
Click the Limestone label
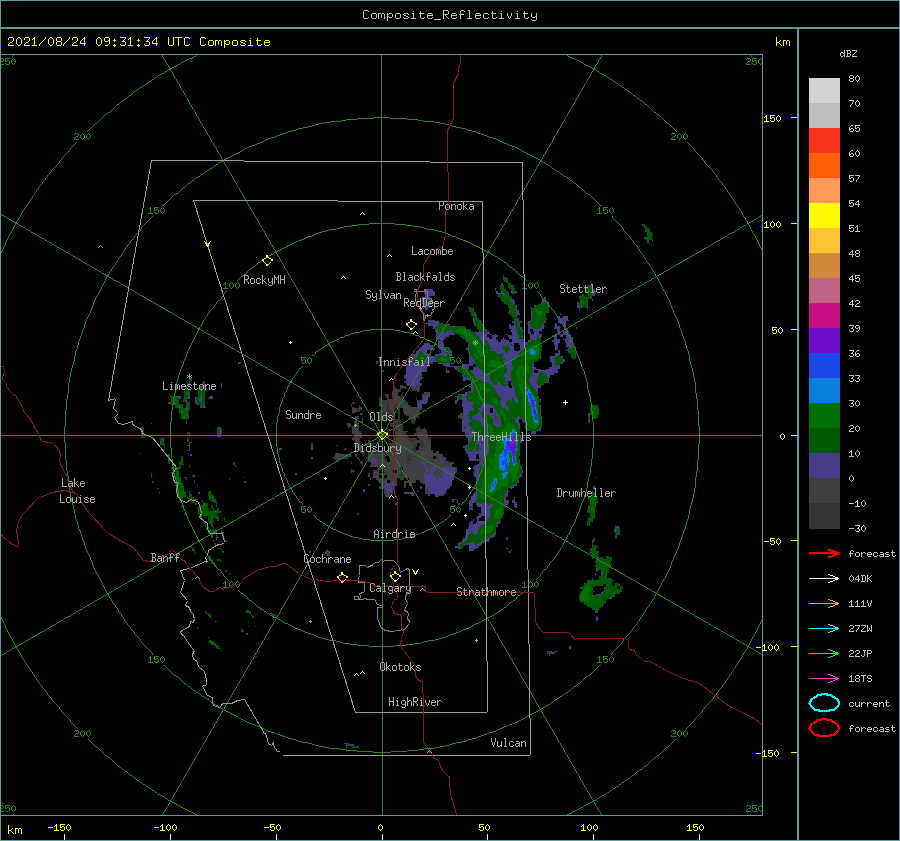tap(189, 386)
